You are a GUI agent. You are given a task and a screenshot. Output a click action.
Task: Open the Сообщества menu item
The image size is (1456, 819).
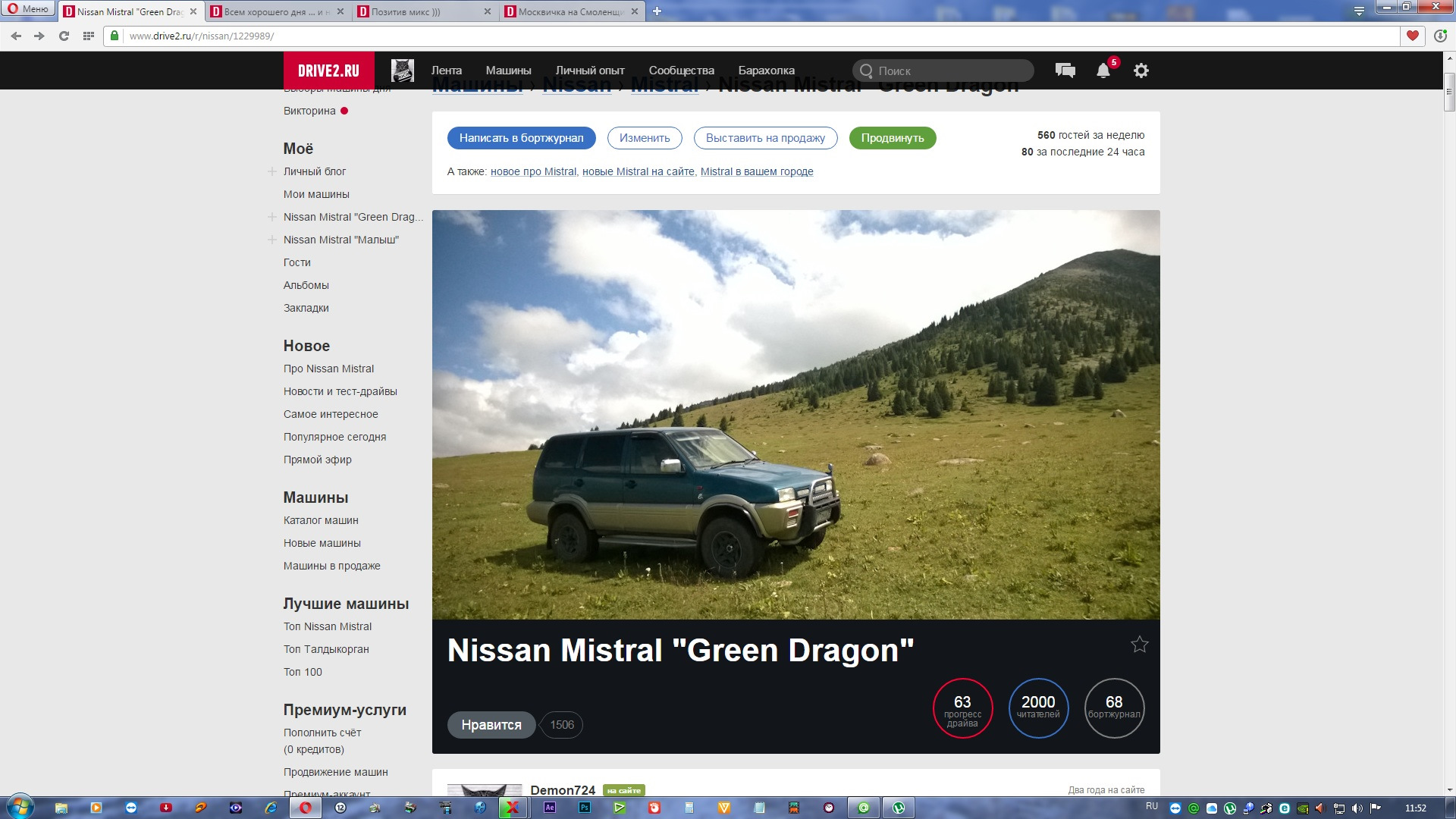[681, 71]
